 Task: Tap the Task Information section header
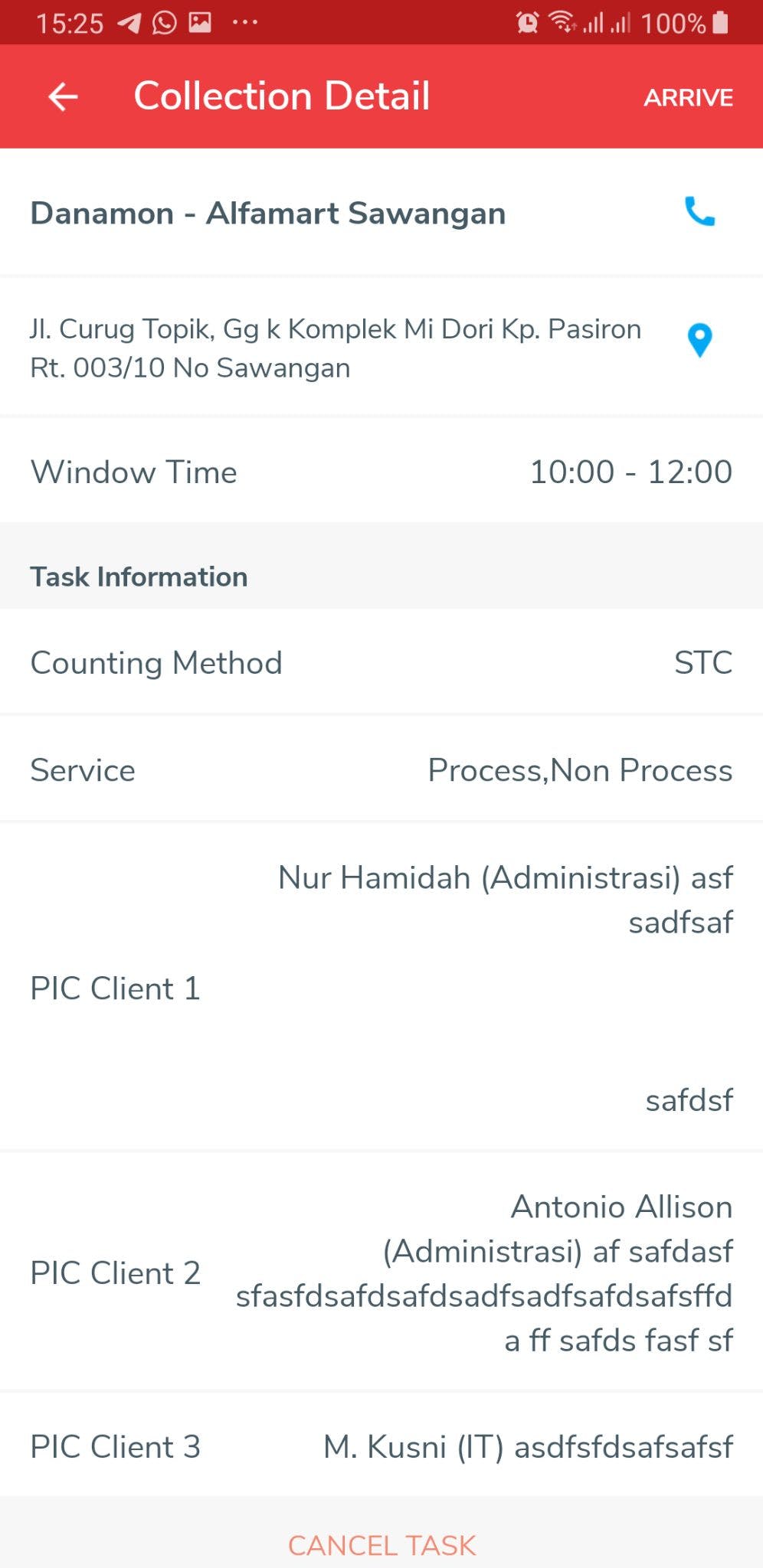139,577
